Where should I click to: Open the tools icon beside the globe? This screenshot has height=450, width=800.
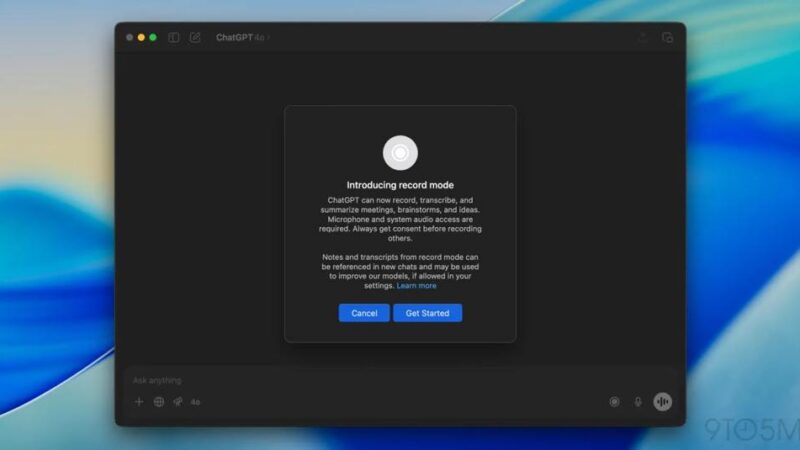178,402
